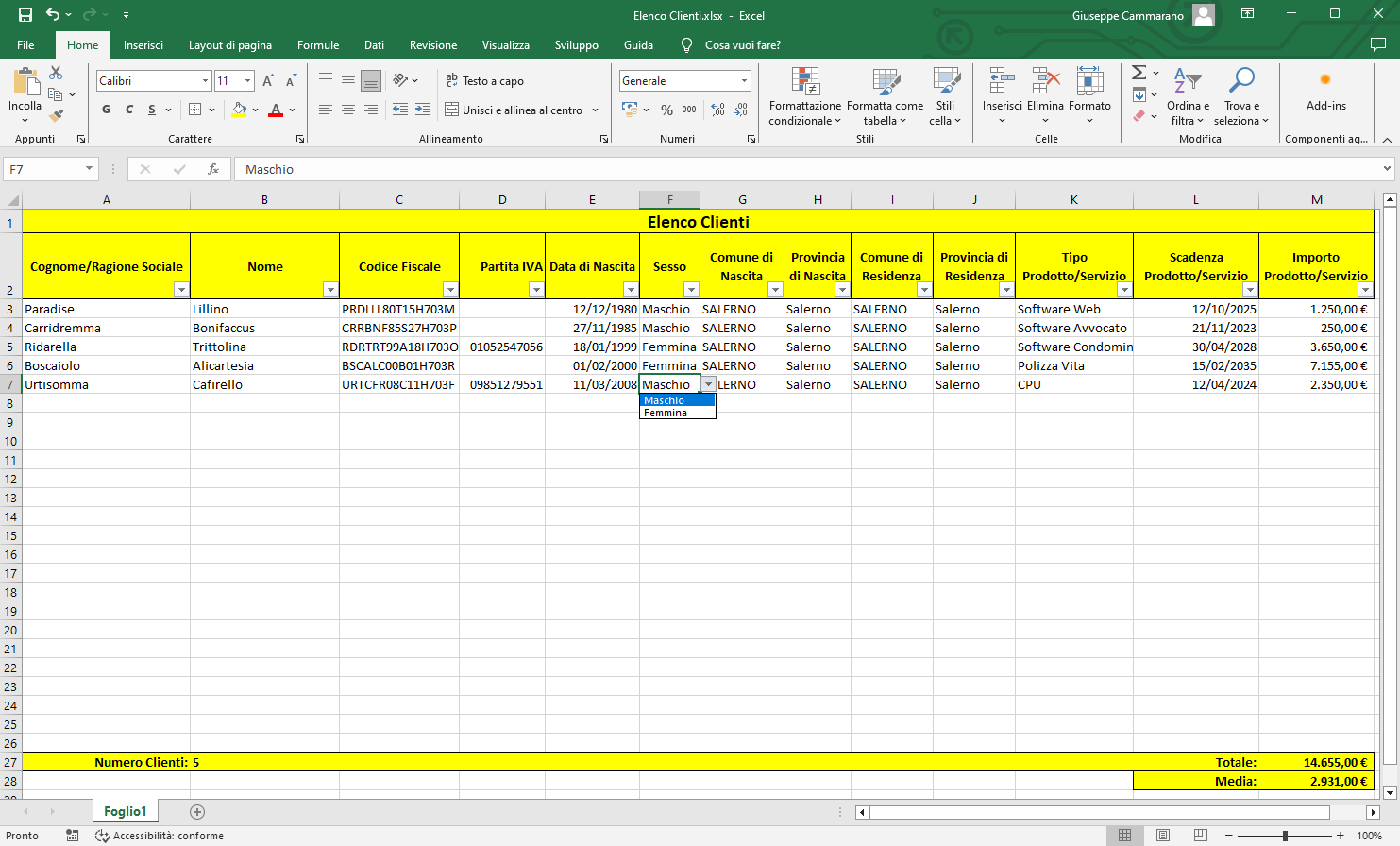
Task: Open the font size 11 dropdown
Action: (248, 81)
